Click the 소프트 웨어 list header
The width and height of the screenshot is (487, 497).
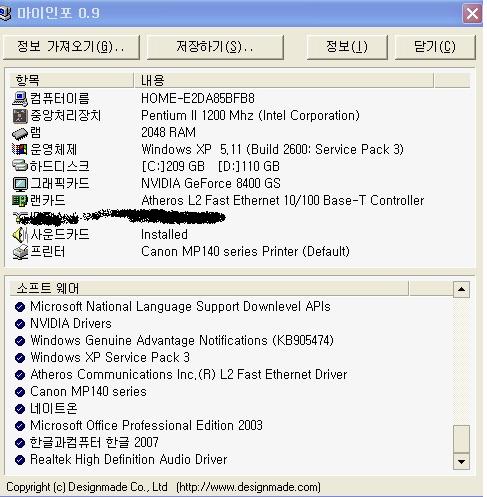point(209,288)
